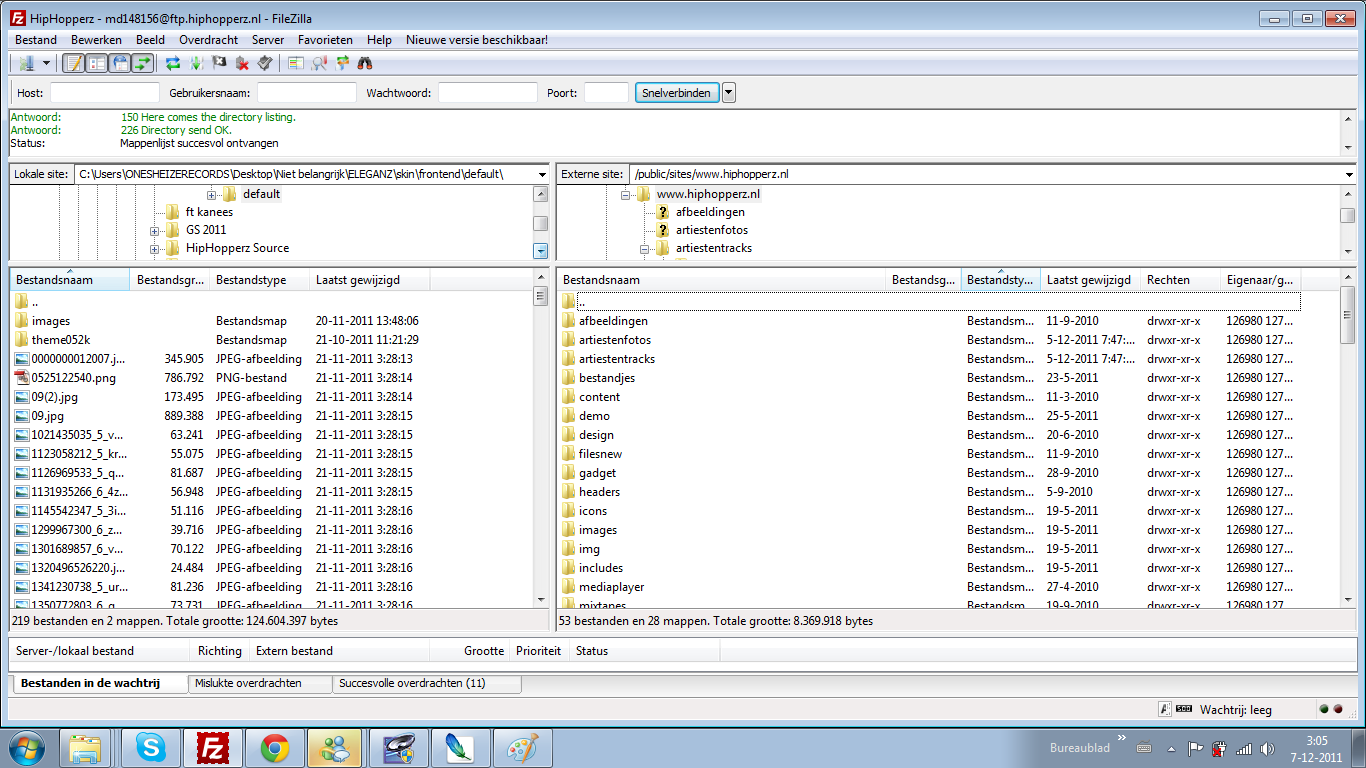Sort remote list by Eigenaar/groep column

coord(1260,280)
